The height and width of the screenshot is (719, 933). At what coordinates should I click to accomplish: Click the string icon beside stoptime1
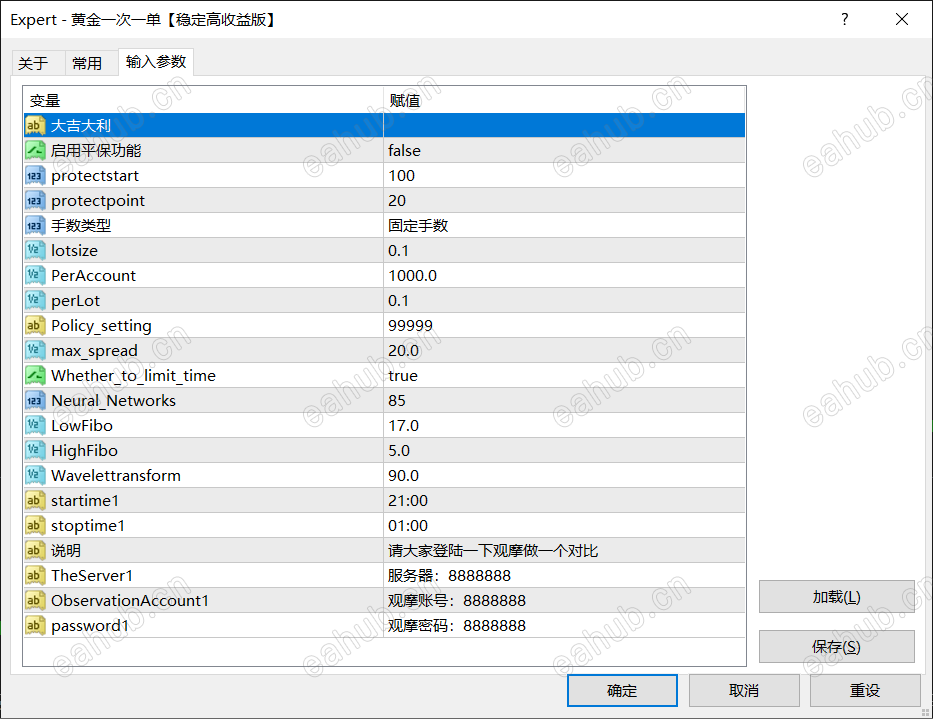[x=35, y=526]
